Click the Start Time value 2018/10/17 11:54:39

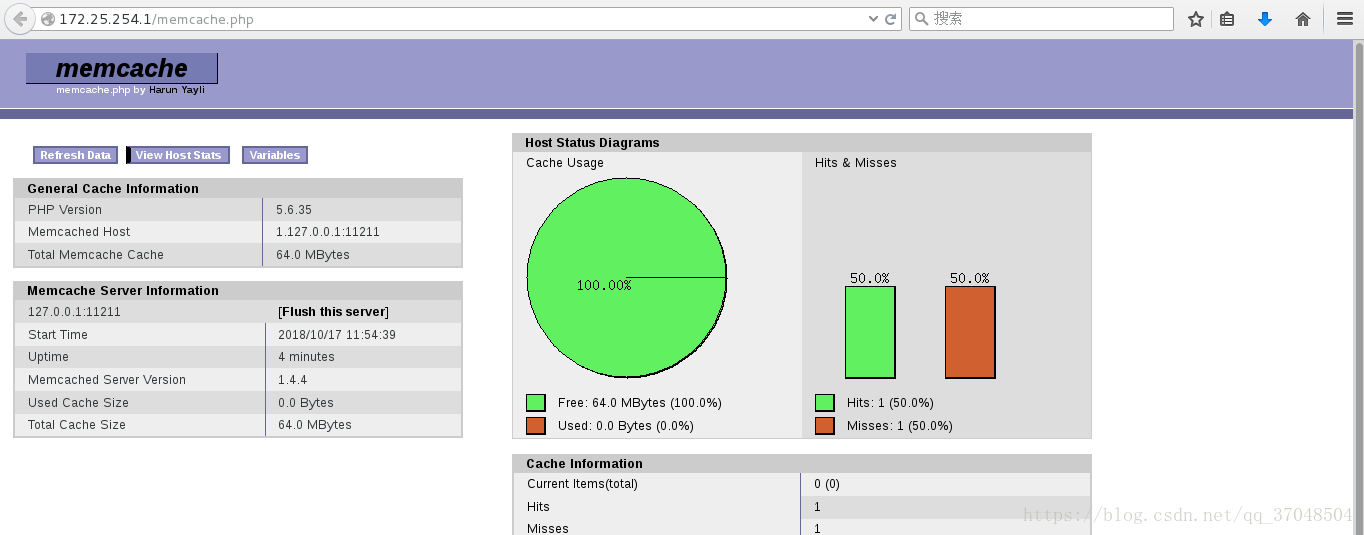(337, 335)
